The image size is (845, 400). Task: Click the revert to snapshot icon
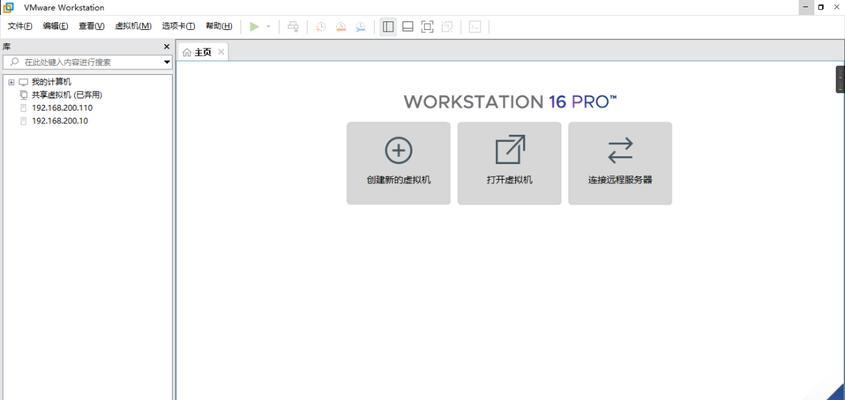[x=341, y=26]
